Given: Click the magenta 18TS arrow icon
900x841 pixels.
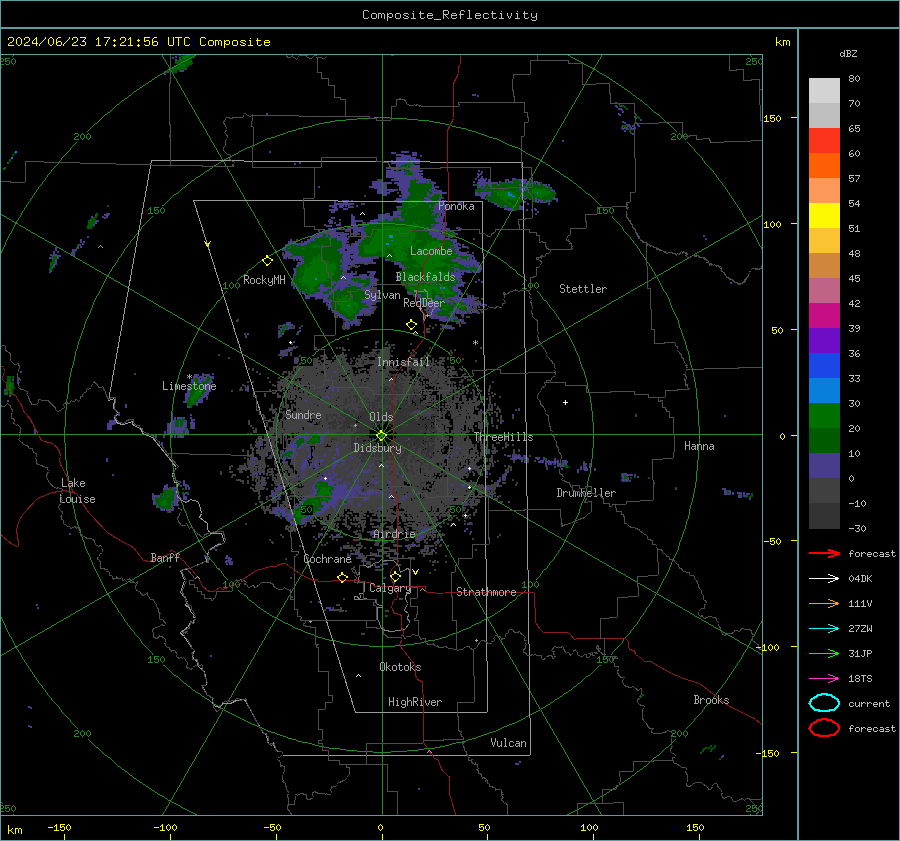Looking at the screenshot, I should [x=824, y=679].
